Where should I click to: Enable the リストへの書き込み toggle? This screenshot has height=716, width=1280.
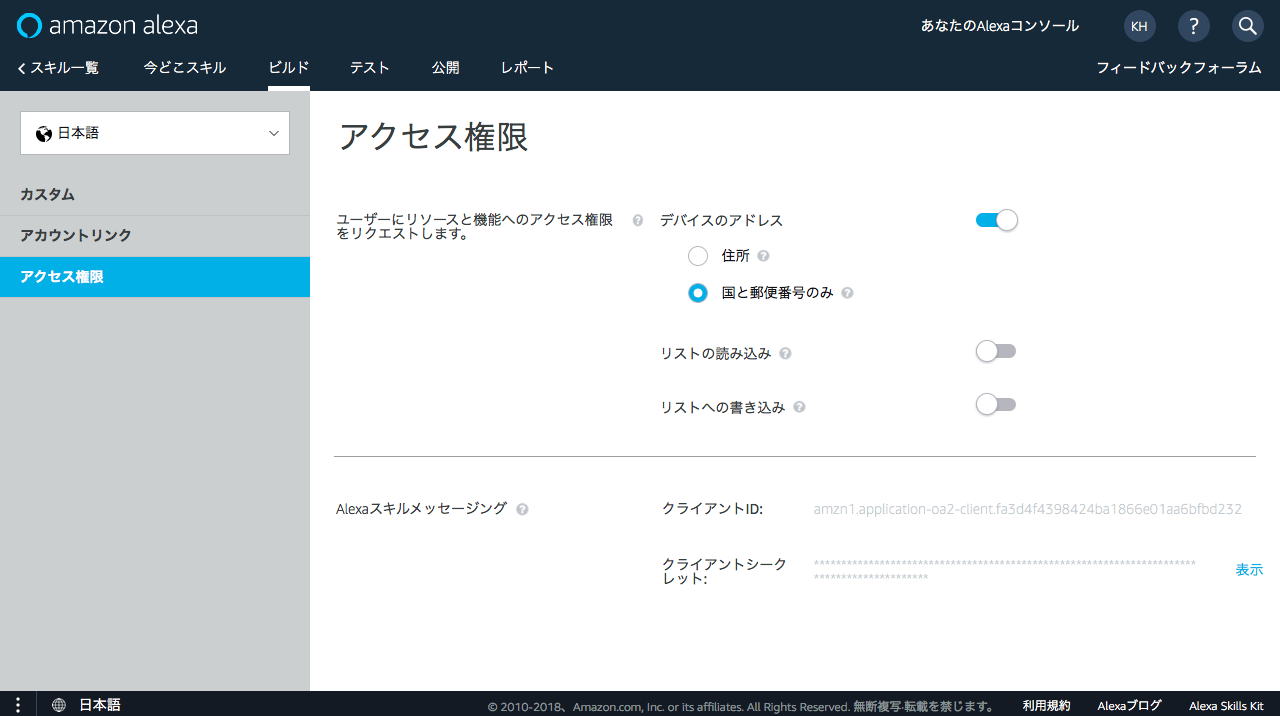(996, 404)
